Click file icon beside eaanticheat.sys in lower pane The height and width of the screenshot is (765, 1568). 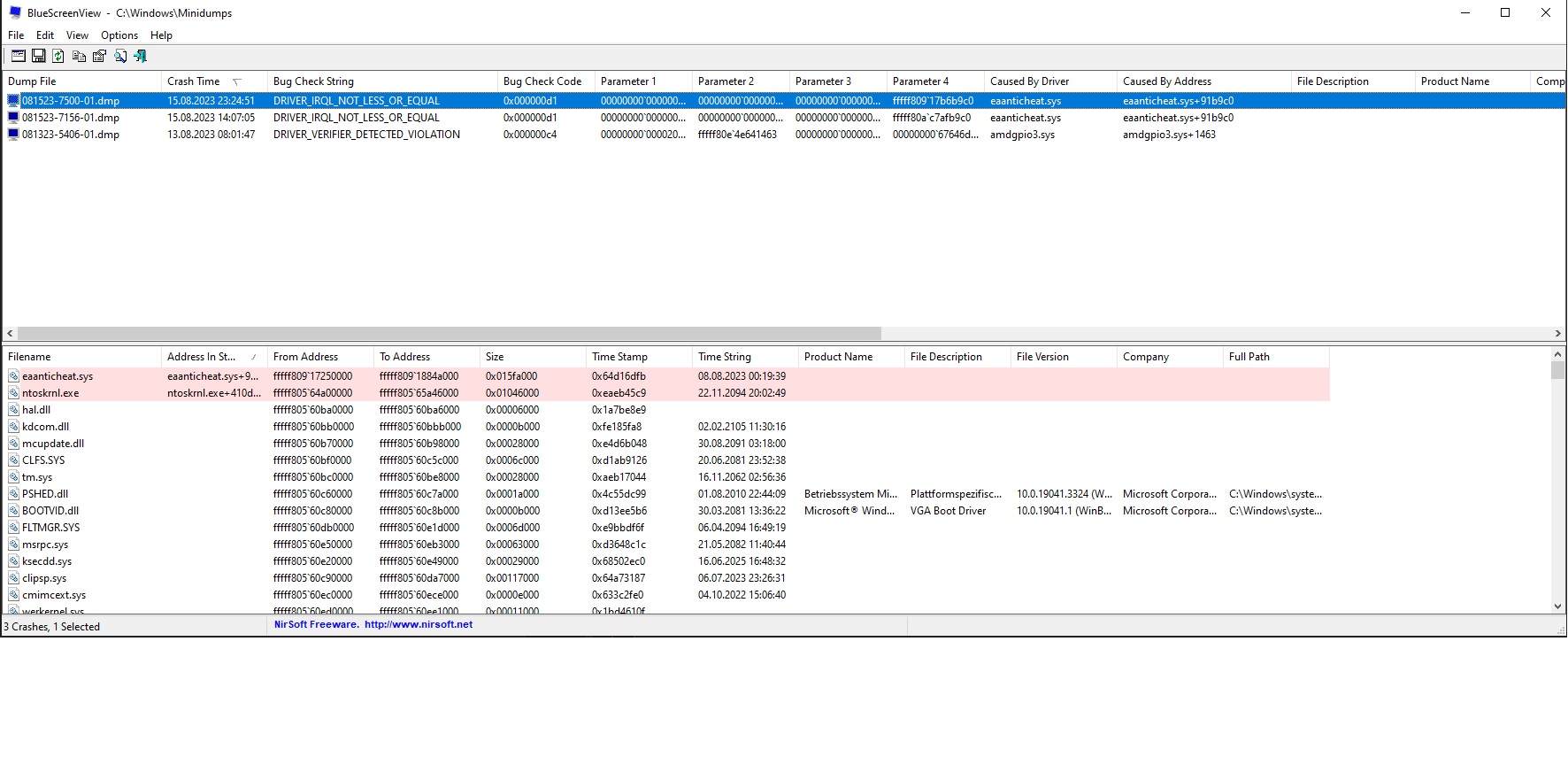(x=13, y=376)
